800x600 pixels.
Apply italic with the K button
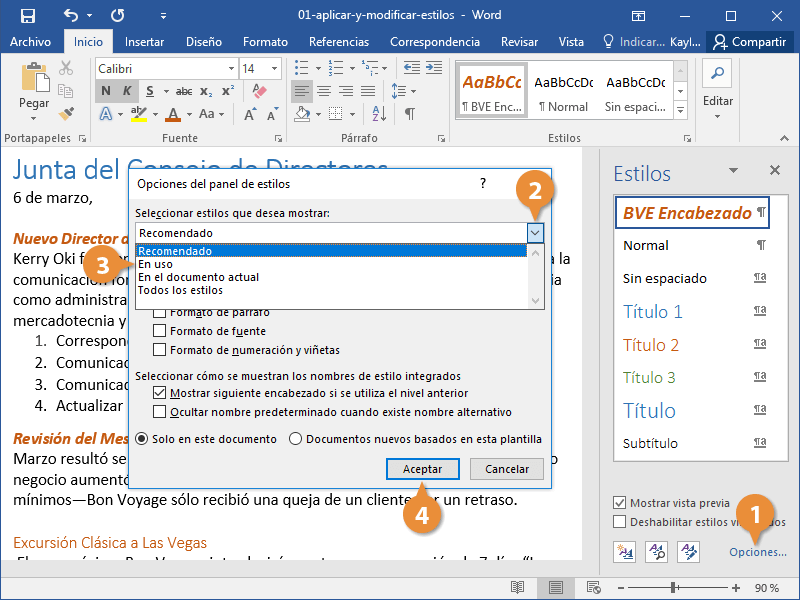coord(127,91)
